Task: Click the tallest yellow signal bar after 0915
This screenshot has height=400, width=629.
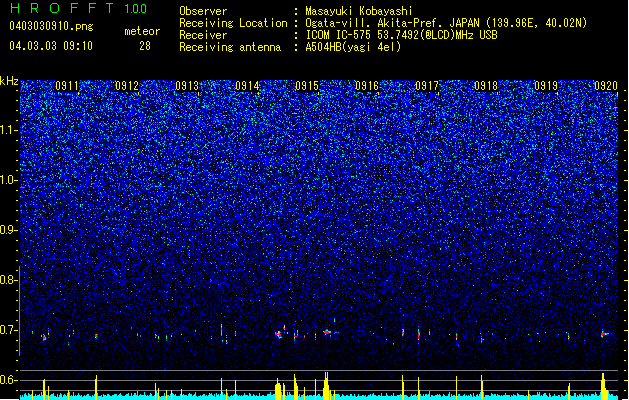Action: click(x=326, y=386)
